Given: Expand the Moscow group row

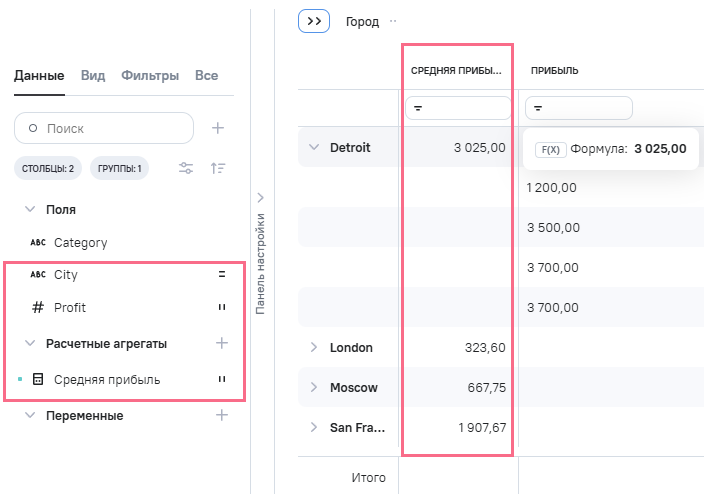Looking at the screenshot, I should pyautogui.click(x=313, y=387).
